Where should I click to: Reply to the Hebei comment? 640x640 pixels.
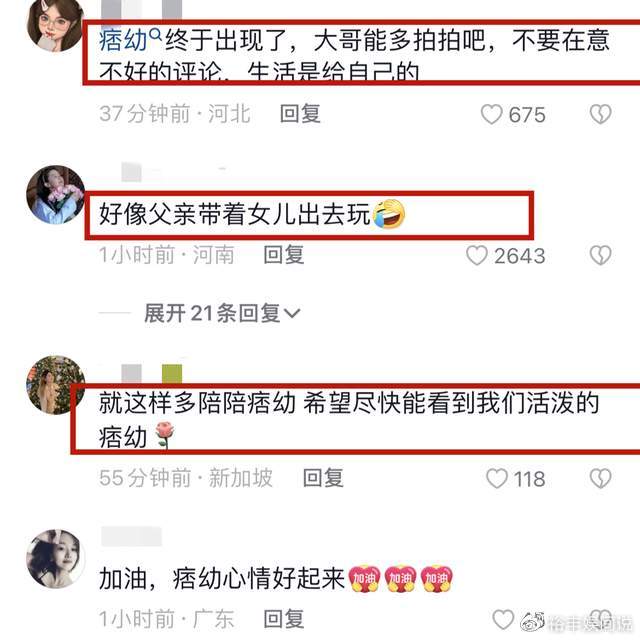point(300,114)
